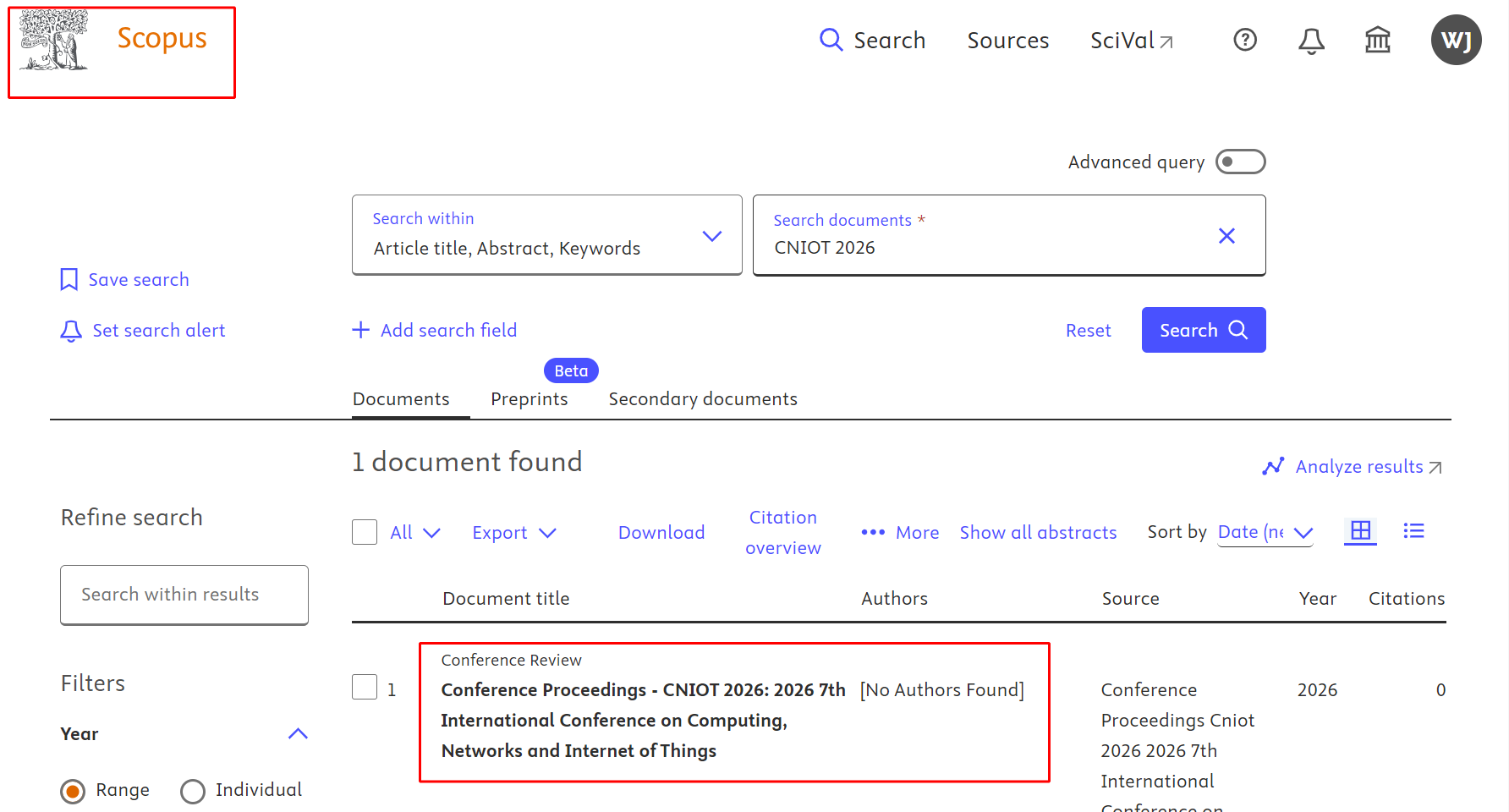This screenshot has width=1509, height=812.
Task: Click the Save search bookmark icon
Action: [x=69, y=280]
